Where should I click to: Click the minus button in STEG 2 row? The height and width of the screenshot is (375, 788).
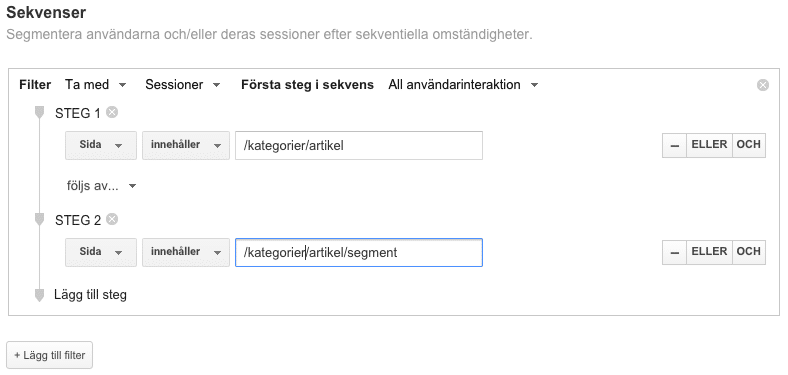pyautogui.click(x=674, y=252)
